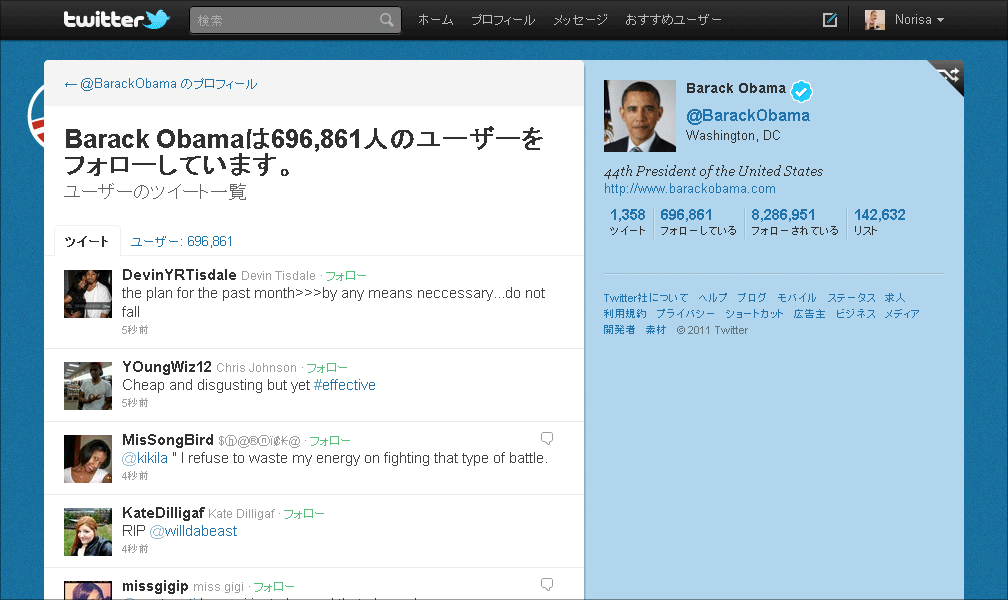Click the @kikila mention

145,458
